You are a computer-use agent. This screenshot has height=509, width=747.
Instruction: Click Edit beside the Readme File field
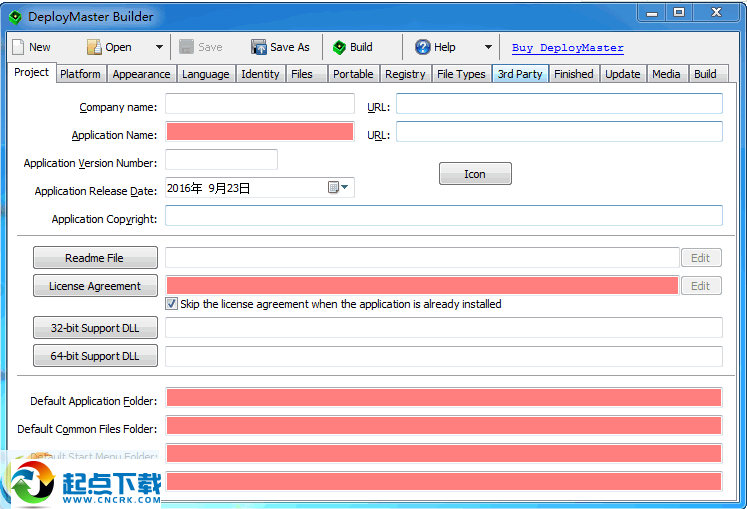click(x=701, y=258)
